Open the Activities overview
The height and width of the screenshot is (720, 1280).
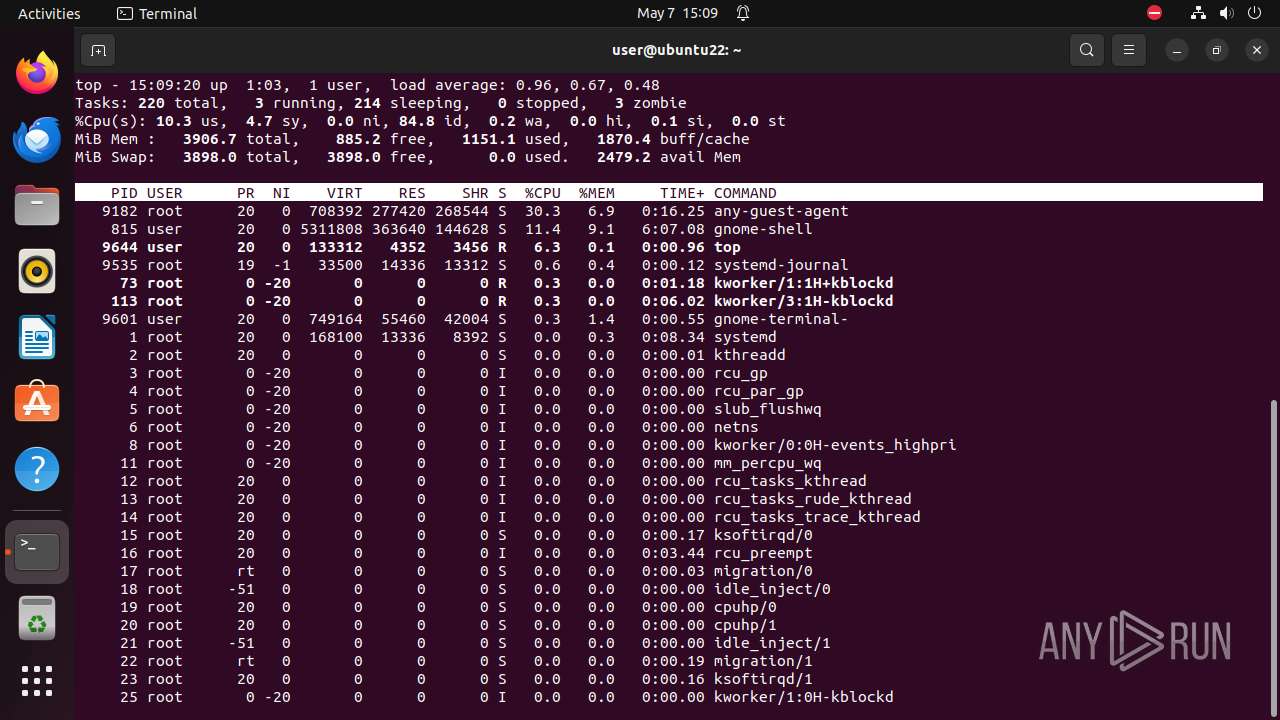click(x=49, y=14)
